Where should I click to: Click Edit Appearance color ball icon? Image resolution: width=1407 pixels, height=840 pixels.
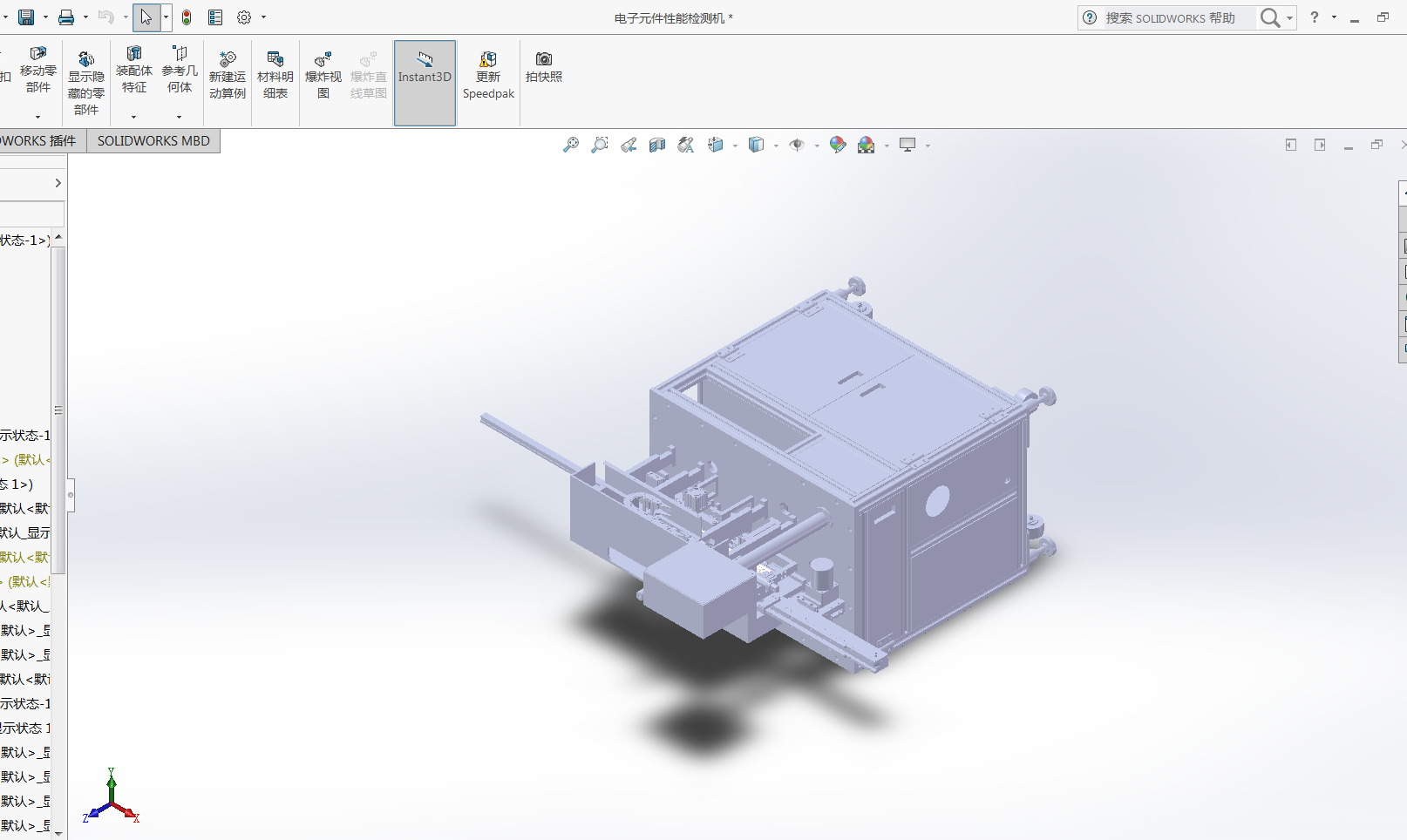pyautogui.click(x=838, y=145)
